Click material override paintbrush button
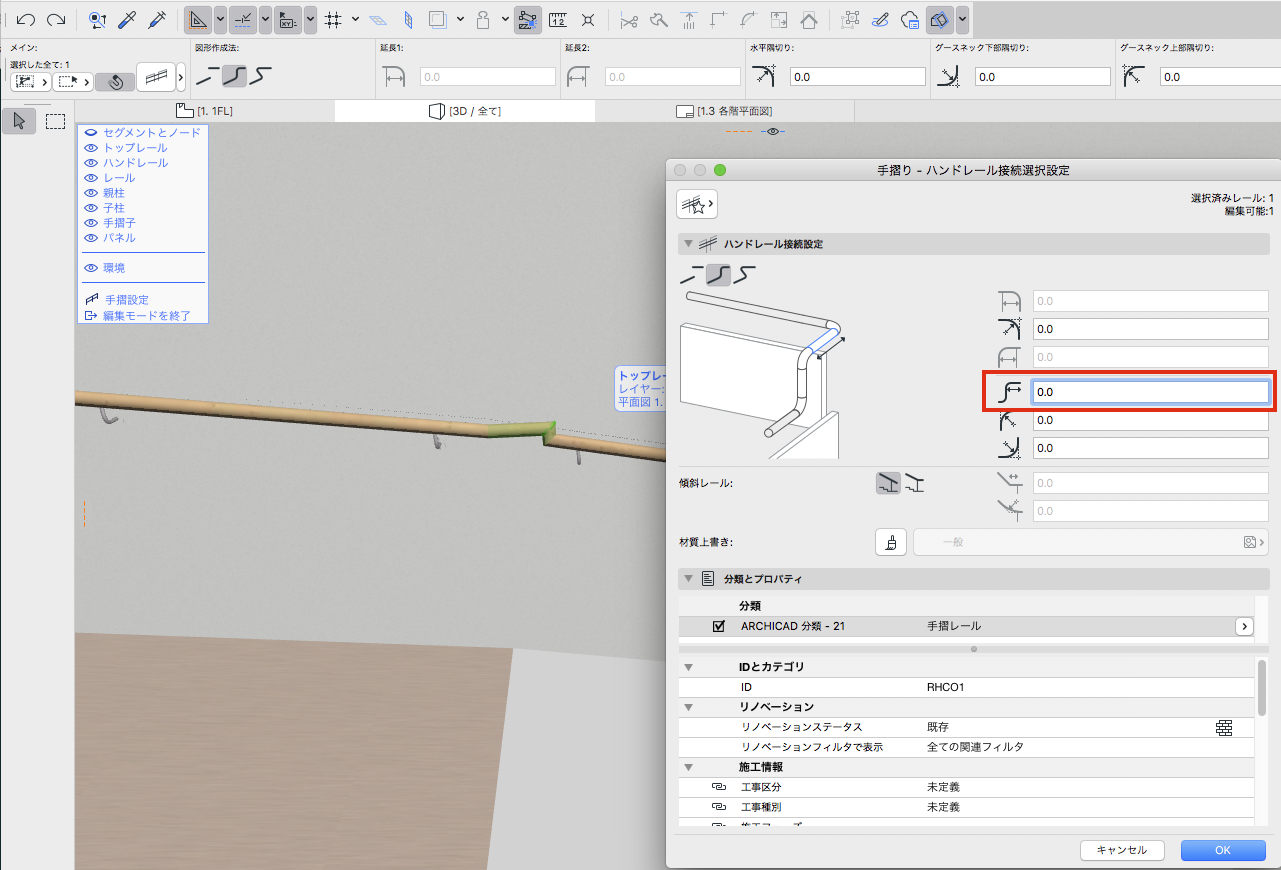This screenshot has height=870, width=1281. [889, 542]
